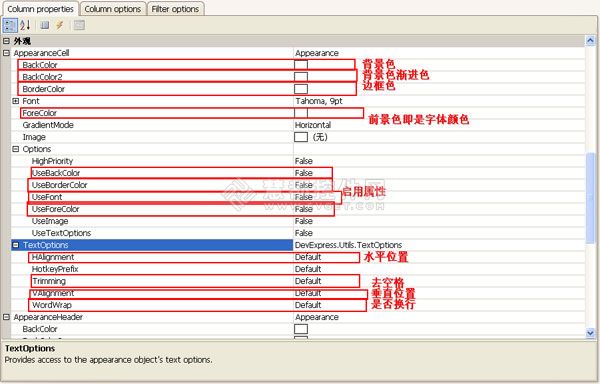The height and width of the screenshot is (384, 600).
Task: Select the ForeColor property name
Action: point(39,113)
